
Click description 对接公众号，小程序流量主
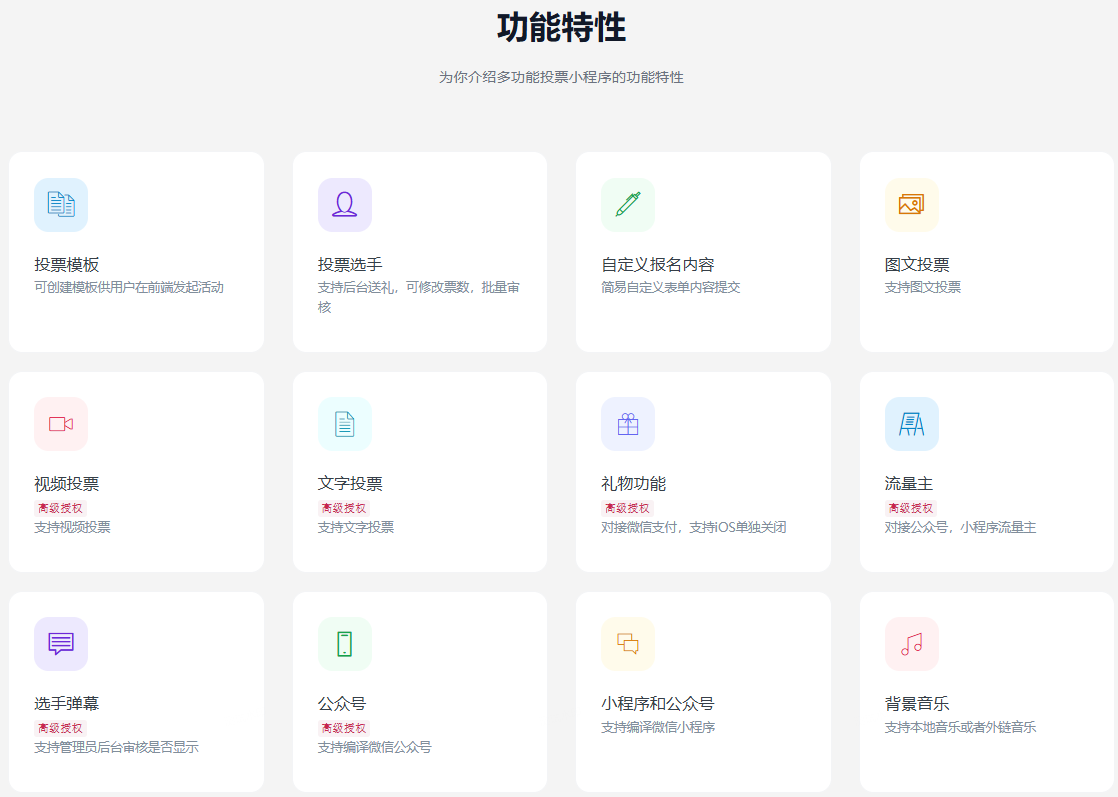click(960, 528)
